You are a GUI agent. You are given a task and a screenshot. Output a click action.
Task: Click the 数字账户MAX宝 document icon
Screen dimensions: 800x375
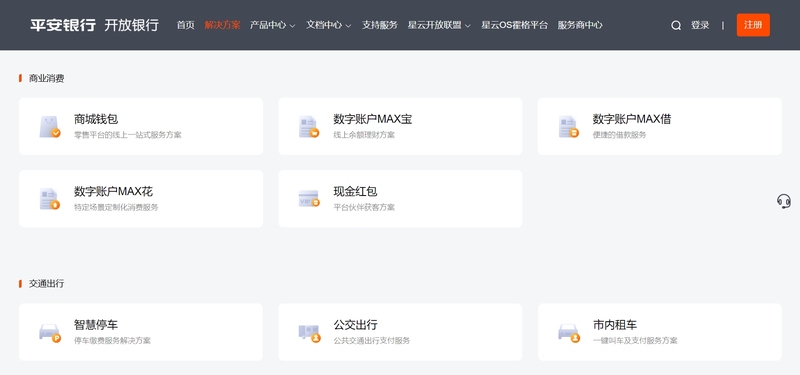tap(309, 127)
